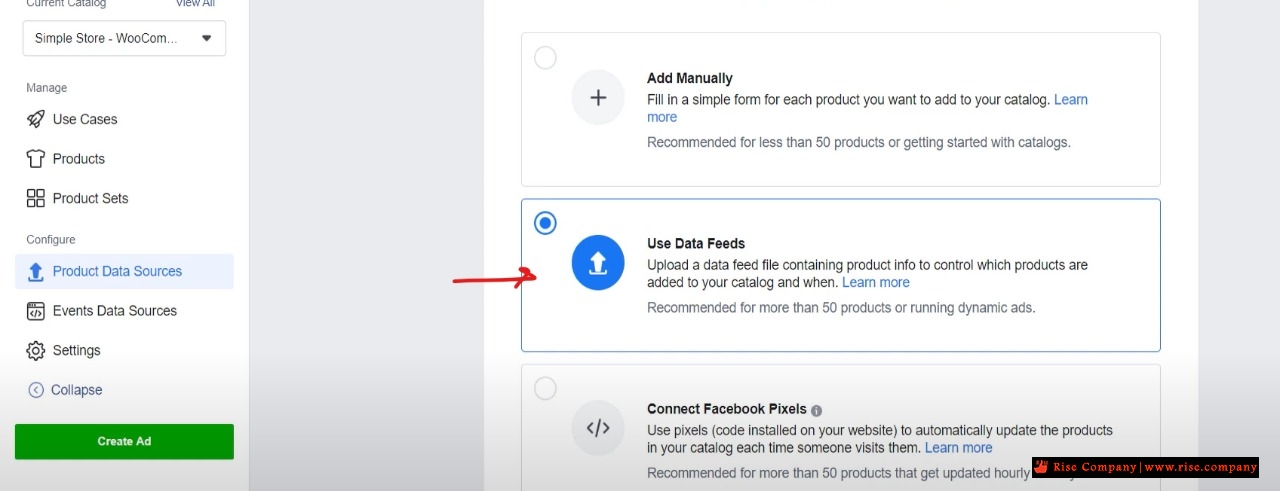Click the Product Sets grid icon
Image resolution: width=1280 pixels, height=491 pixels.
coord(36,198)
